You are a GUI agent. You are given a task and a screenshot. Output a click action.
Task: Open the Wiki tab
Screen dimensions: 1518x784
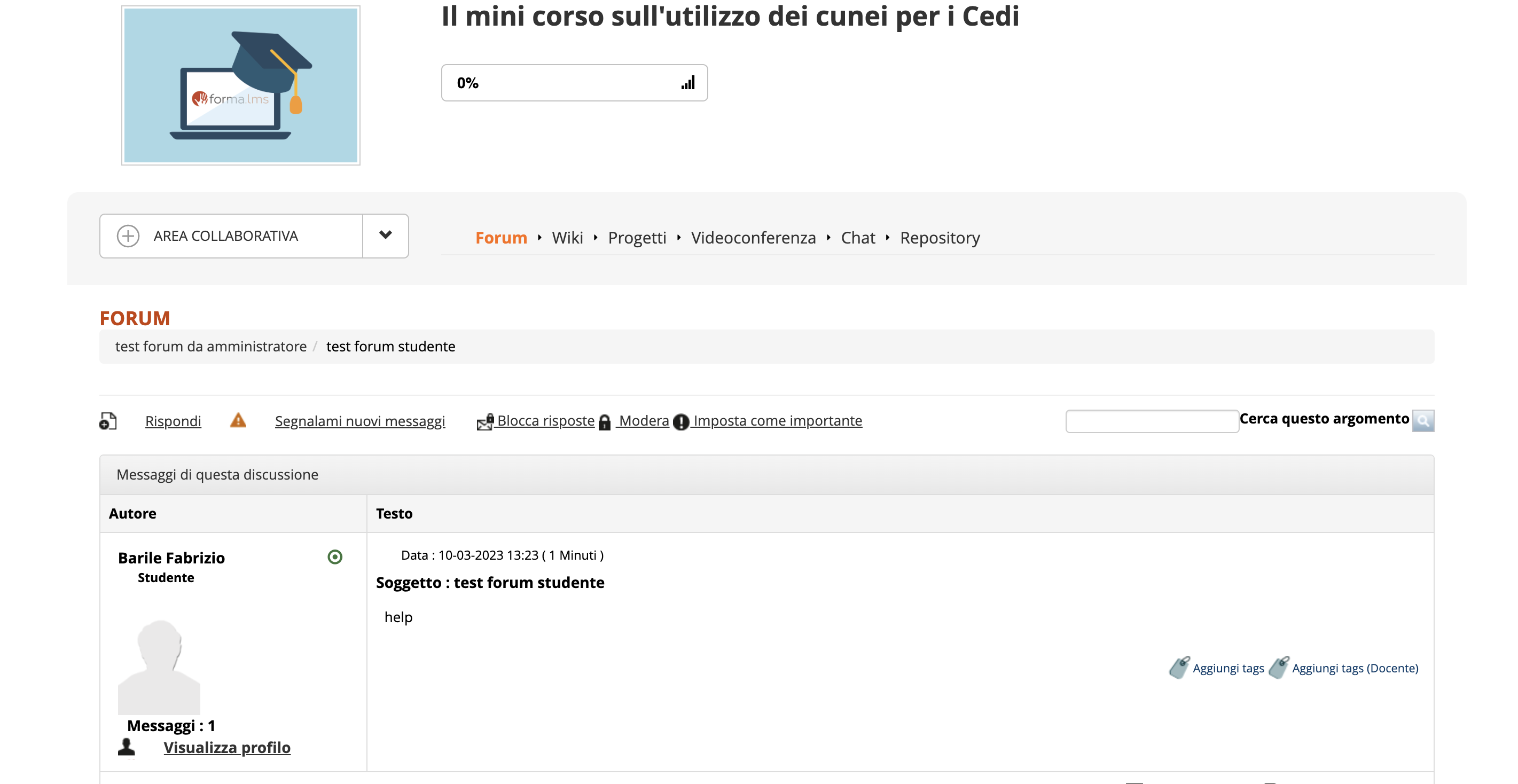[567, 238]
